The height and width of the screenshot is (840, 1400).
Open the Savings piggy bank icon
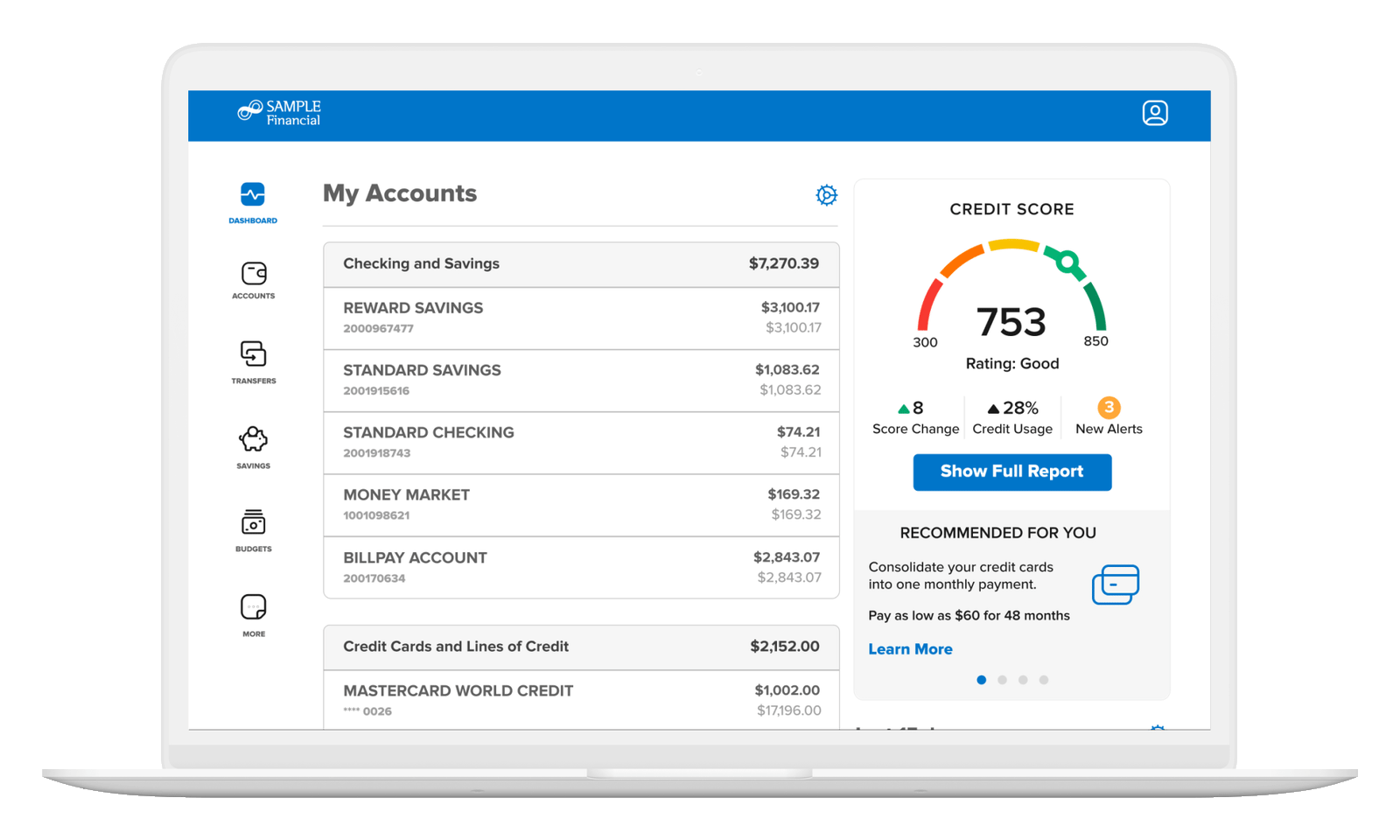(x=252, y=440)
